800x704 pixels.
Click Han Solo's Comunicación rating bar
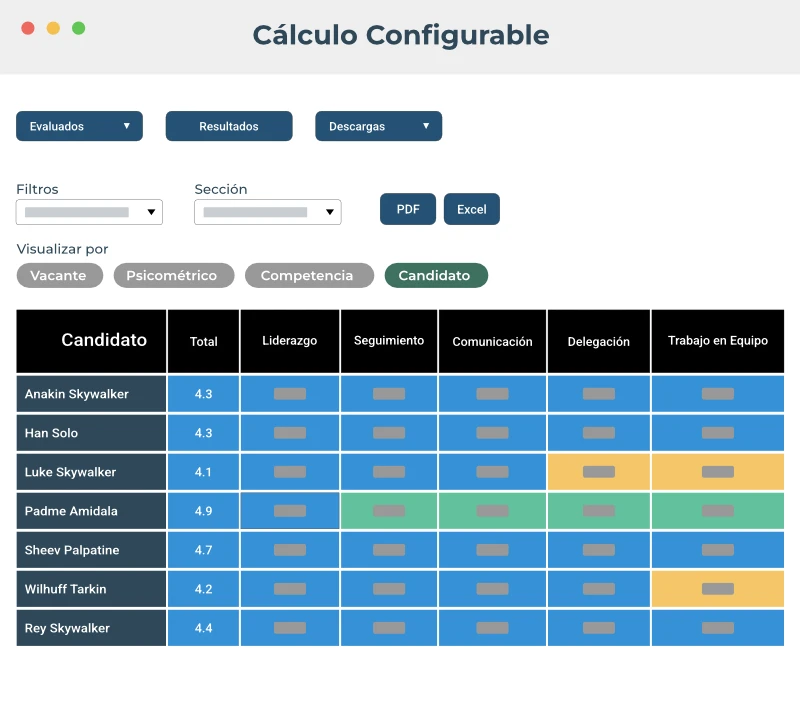tap(492, 433)
